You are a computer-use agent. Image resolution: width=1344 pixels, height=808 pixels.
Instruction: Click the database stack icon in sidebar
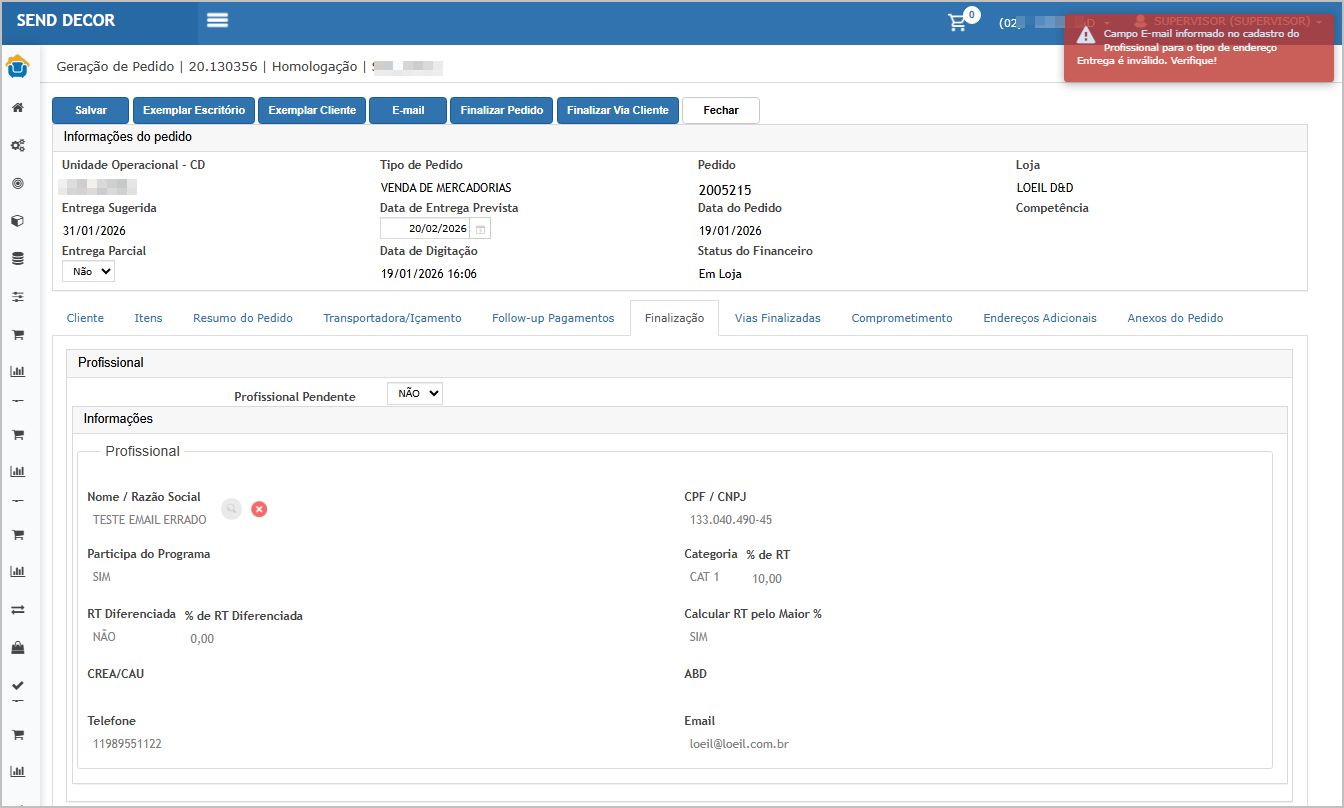click(18, 259)
